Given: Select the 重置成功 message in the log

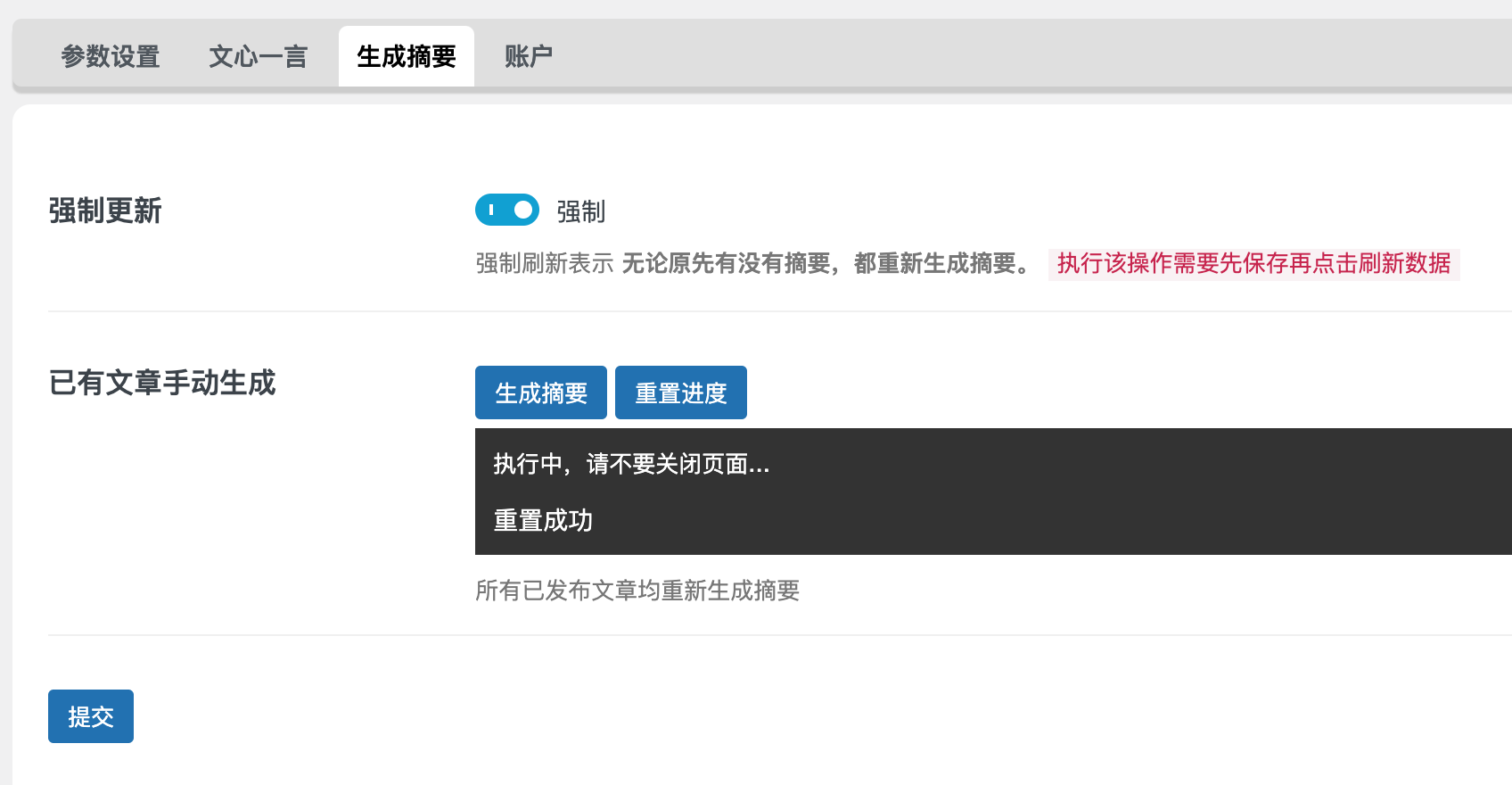Looking at the screenshot, I should pyautogui.click(x=543, y=520).
